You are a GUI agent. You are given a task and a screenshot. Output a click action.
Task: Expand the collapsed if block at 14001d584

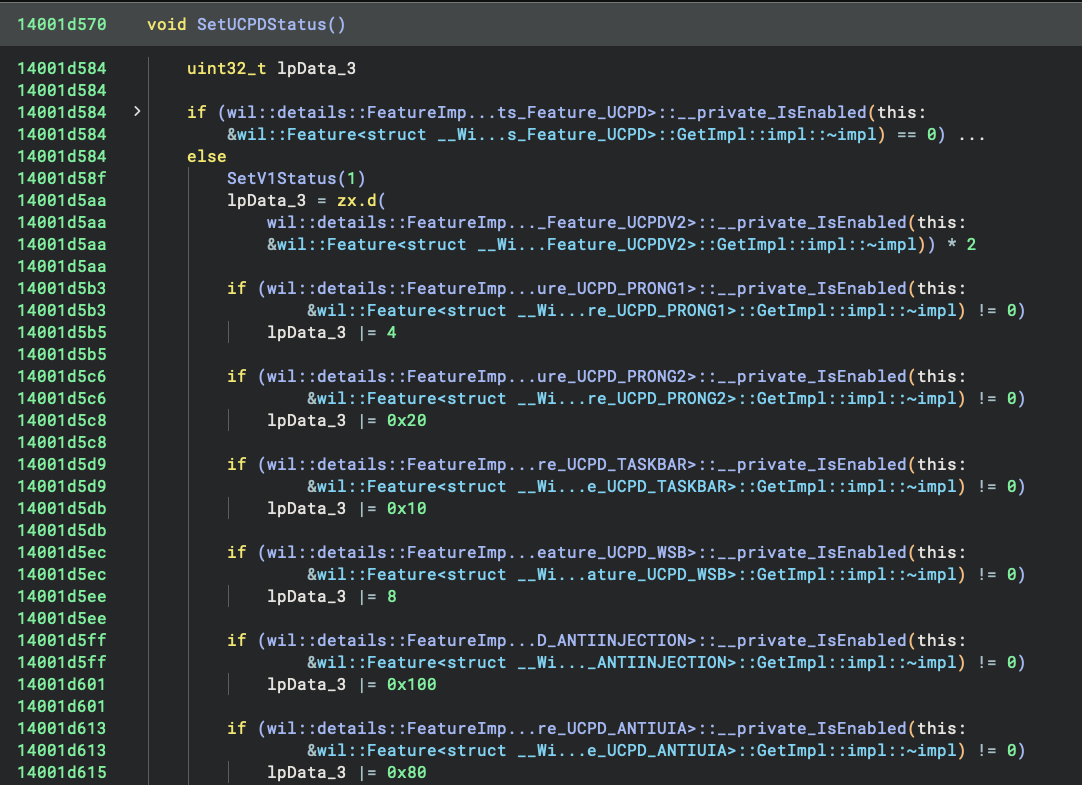(x=137, y=111)
